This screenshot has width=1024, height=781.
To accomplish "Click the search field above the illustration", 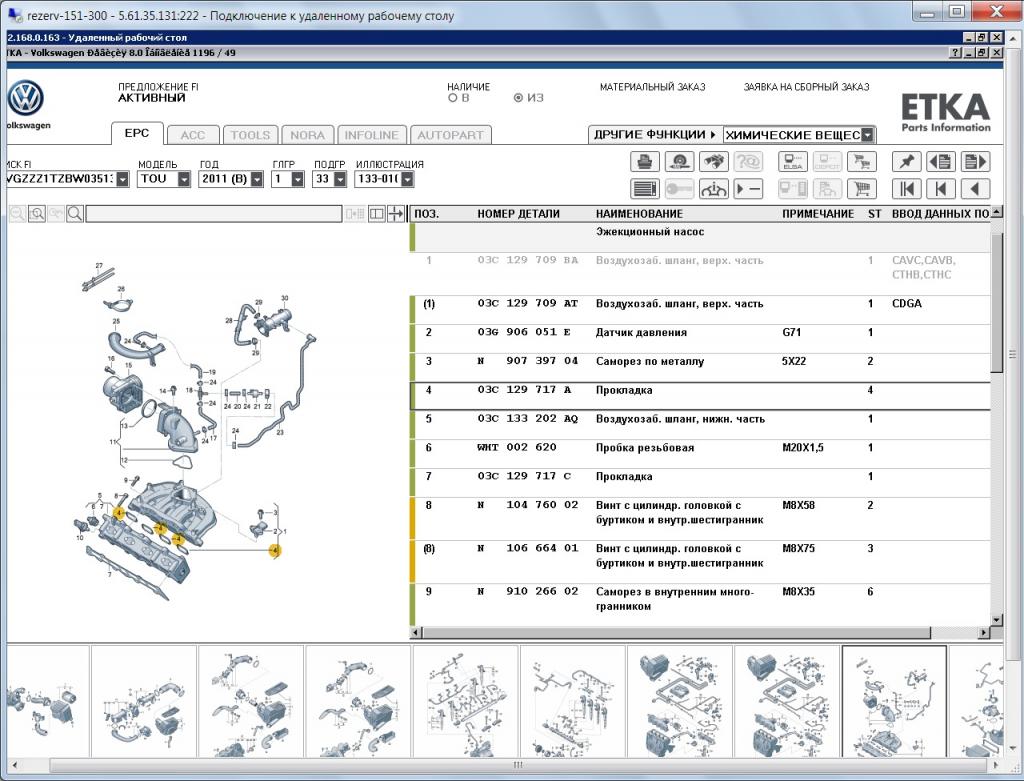I will pos(214,214).
